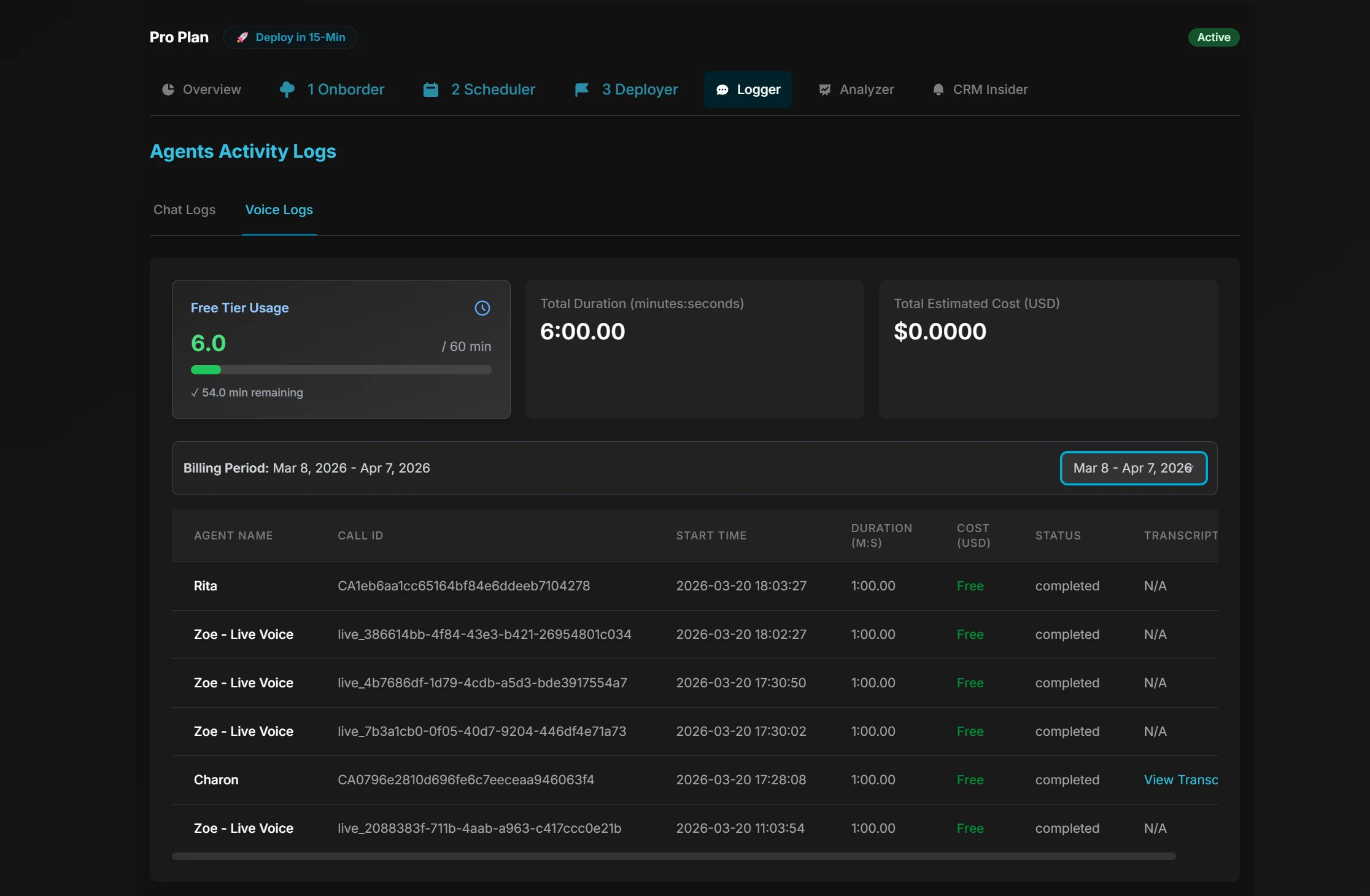Click start time 2026-03-20 18:03:27
This screenshot has height=896, width=1370.
(741, 586)
